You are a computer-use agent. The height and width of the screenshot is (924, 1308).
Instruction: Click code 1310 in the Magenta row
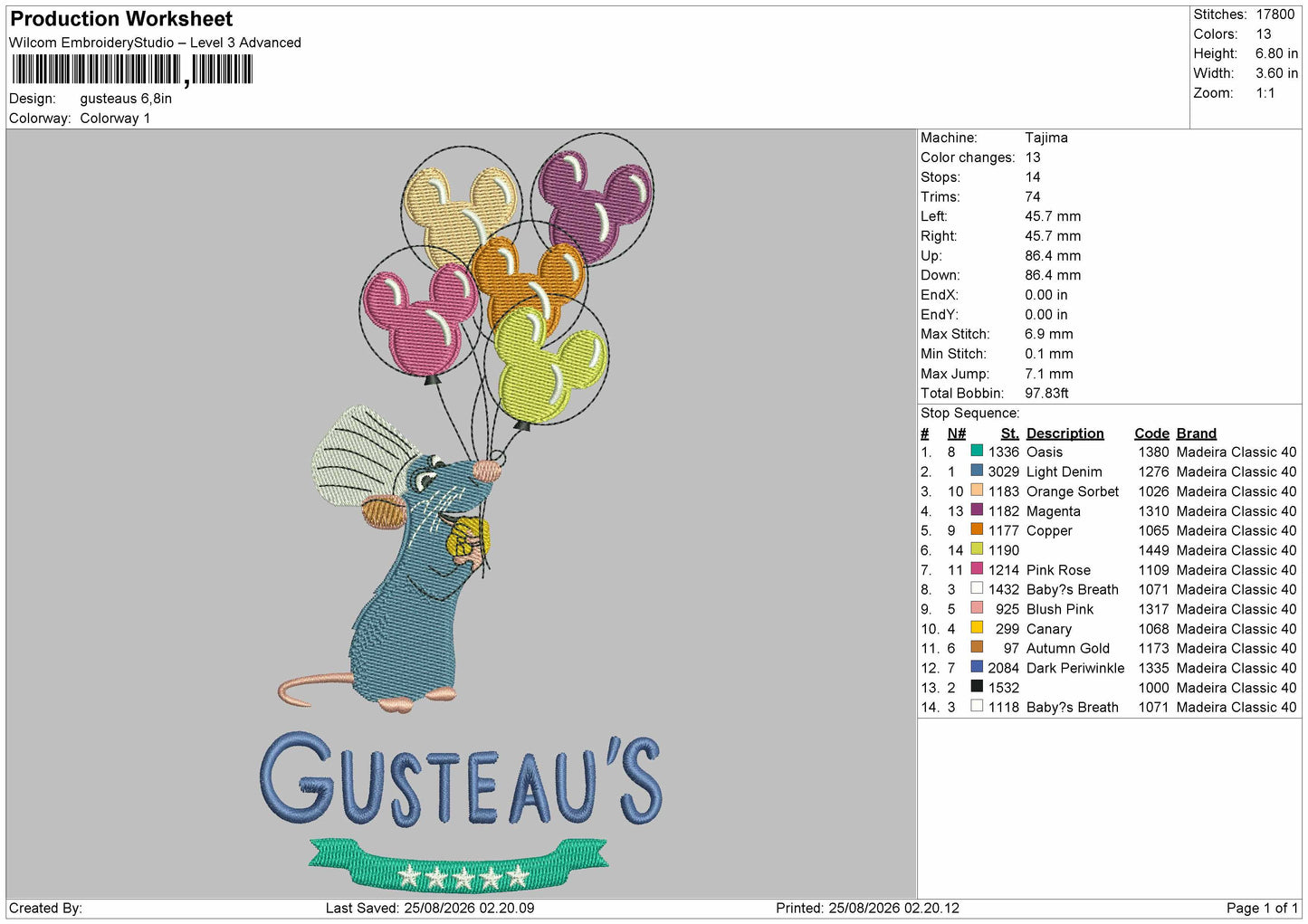coord(1154,511)
